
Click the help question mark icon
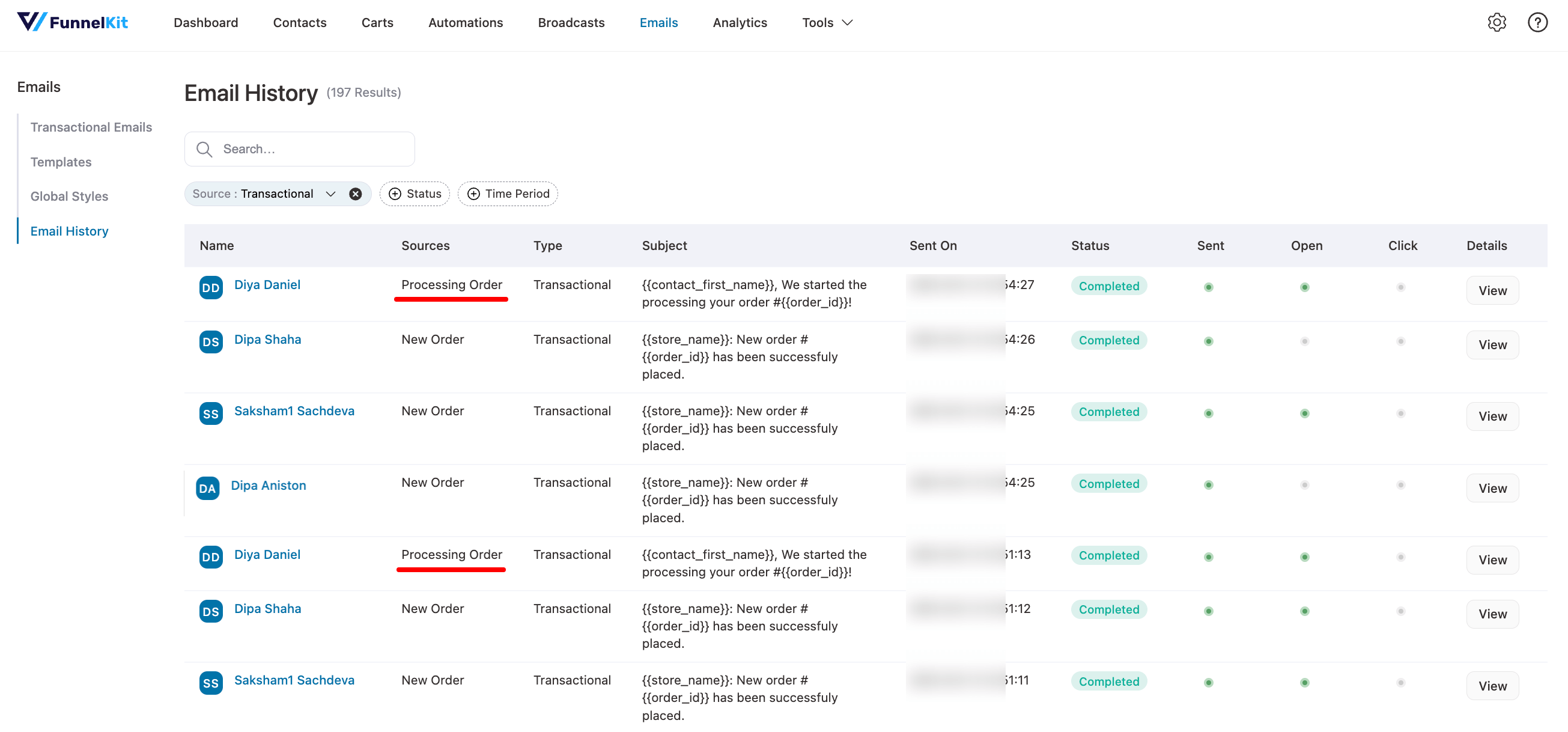[x=1537, y=22]
